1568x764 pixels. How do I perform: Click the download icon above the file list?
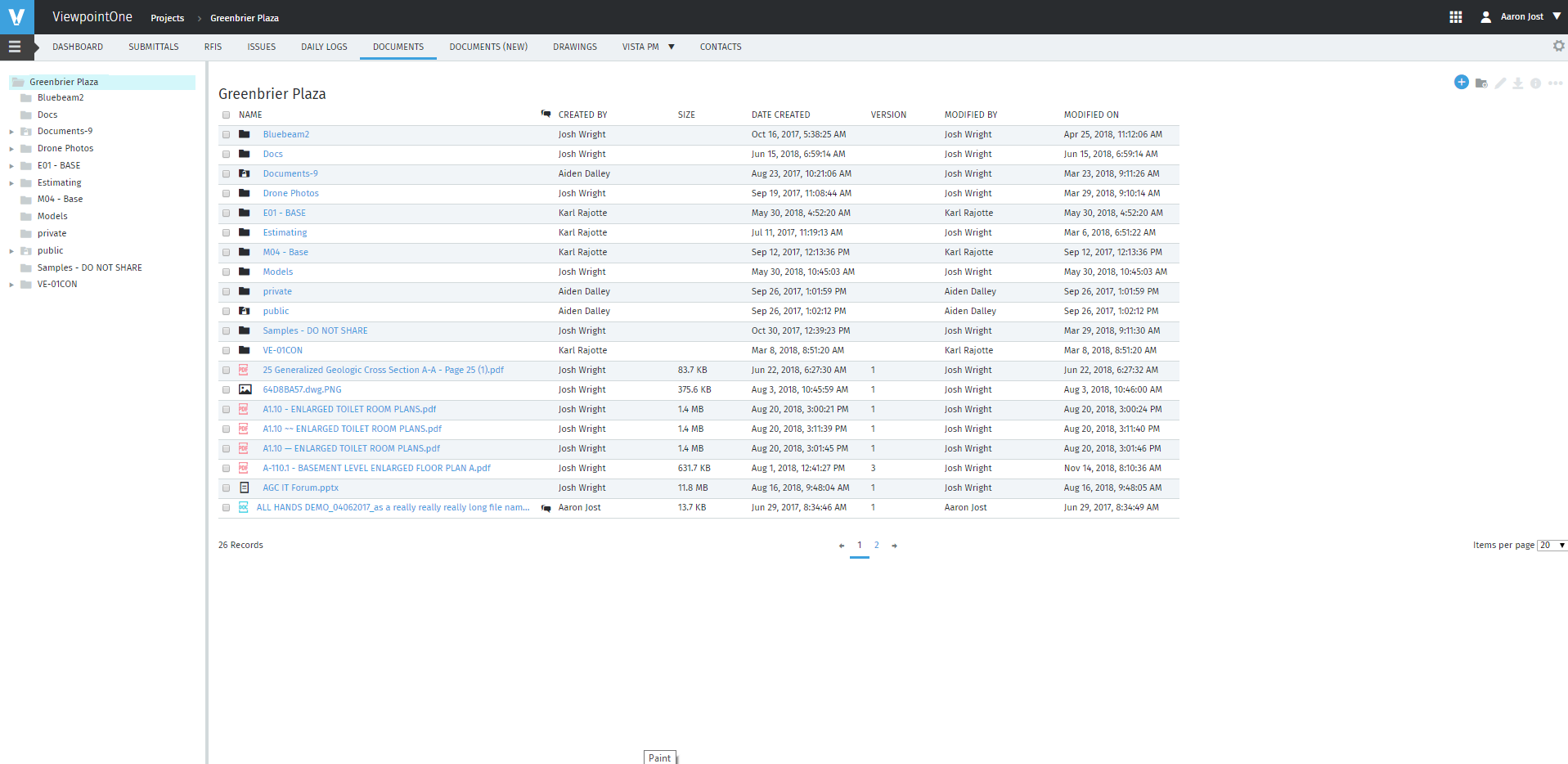click(x=1518, y=83)
